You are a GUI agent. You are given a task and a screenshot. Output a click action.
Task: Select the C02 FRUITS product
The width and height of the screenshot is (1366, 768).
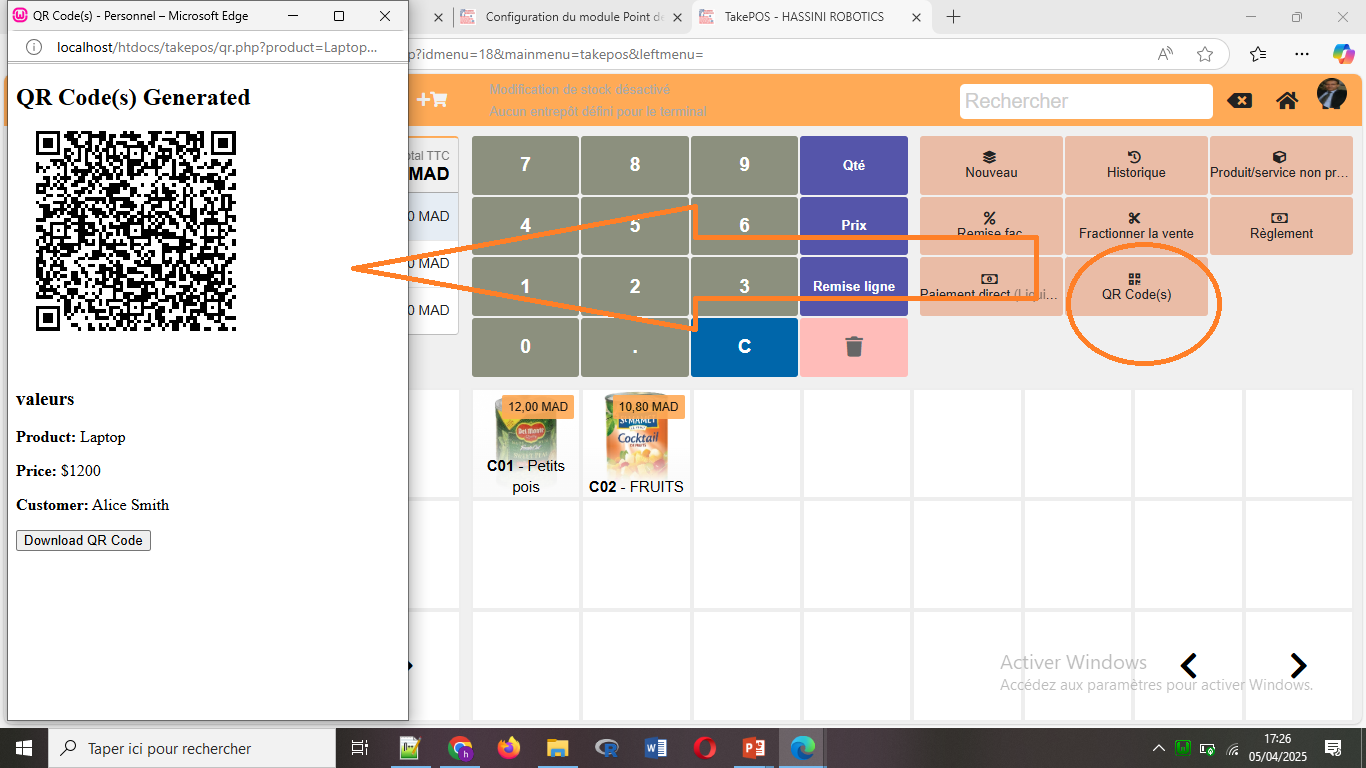click(x=636, y=443)
